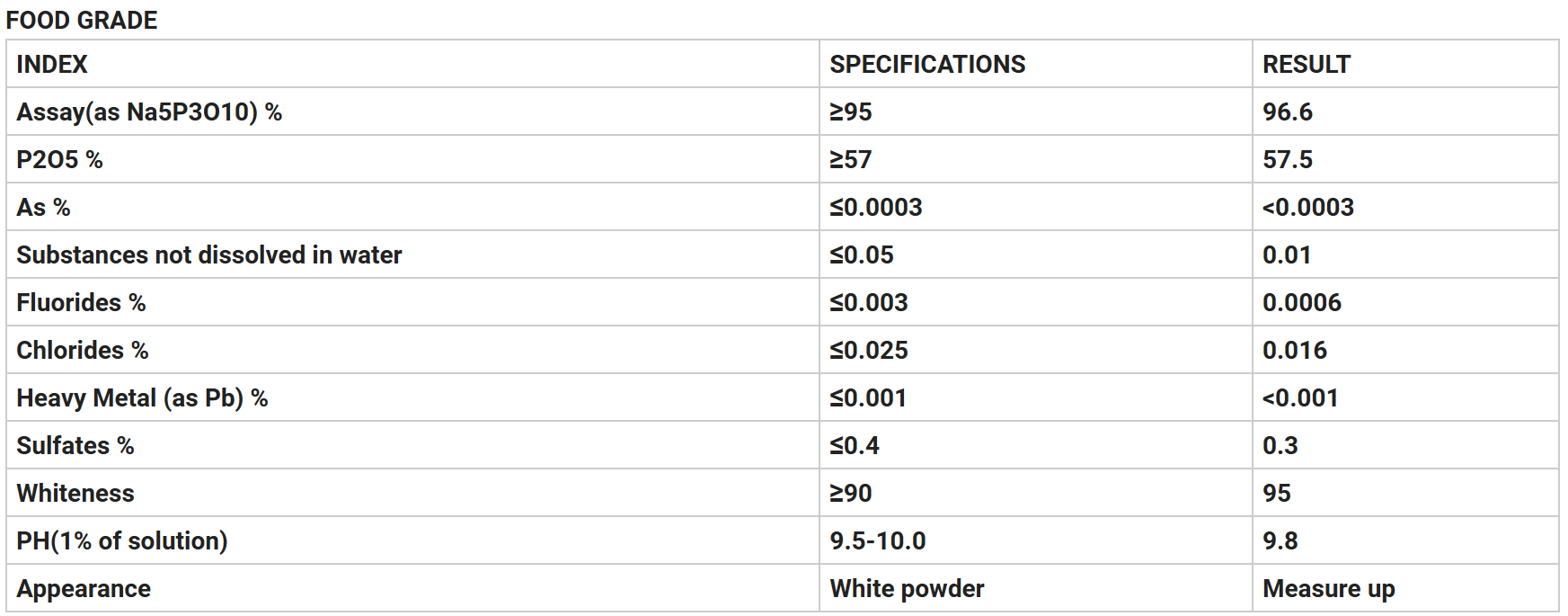Viewport: 1568px width, 616px height.
Task: Click the As % specification ≤0.0003
Action: coord(876,207)
